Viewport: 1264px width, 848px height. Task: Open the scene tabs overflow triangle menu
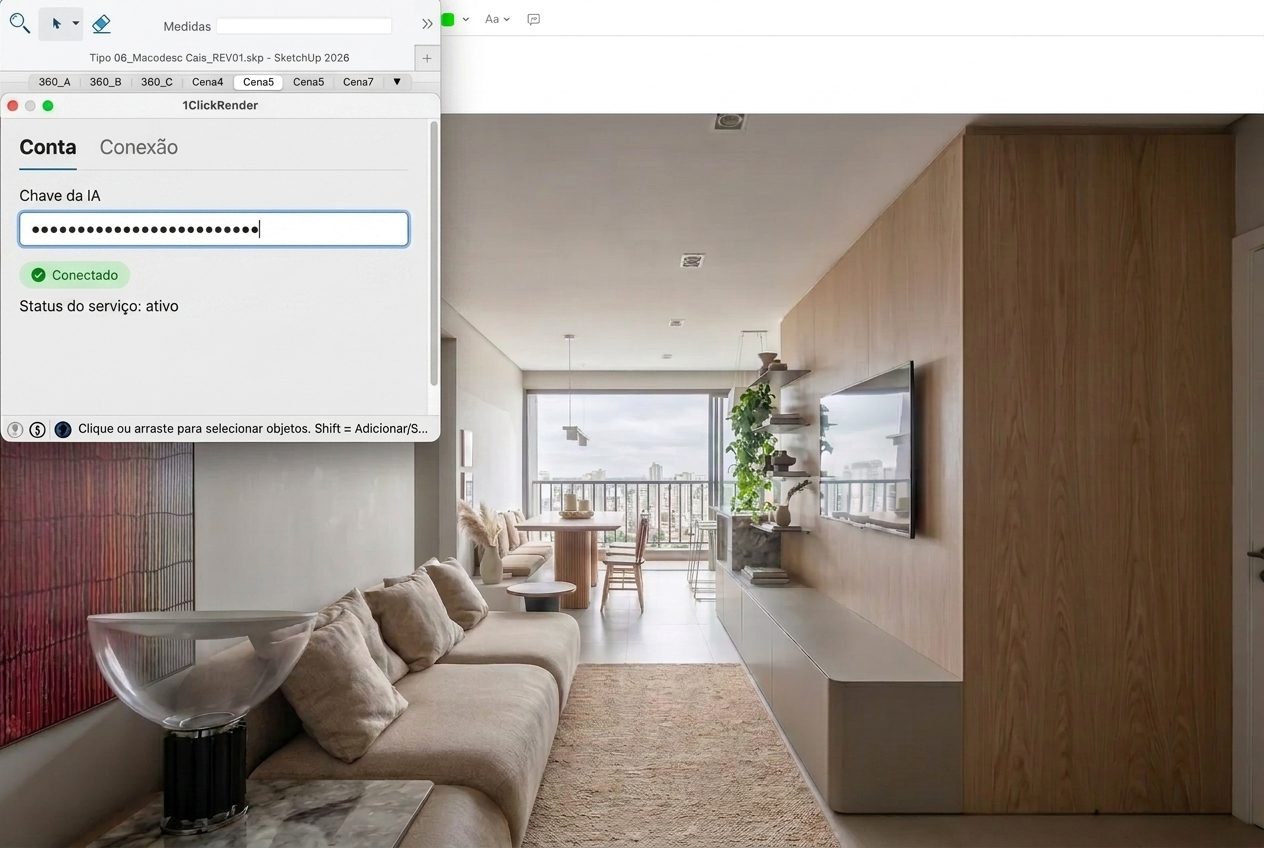pos(397,82)
